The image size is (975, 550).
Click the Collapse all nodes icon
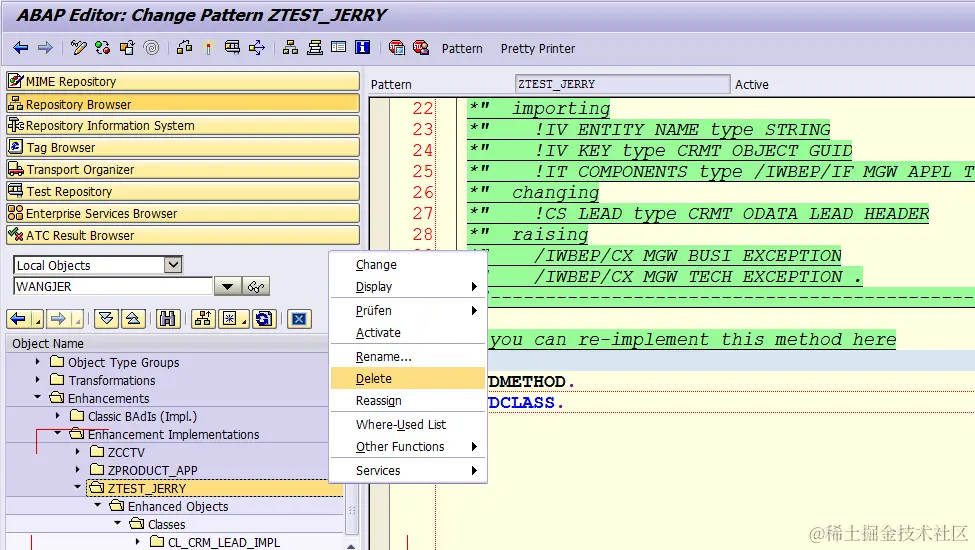pyautogui.click(x=133, y=319)
